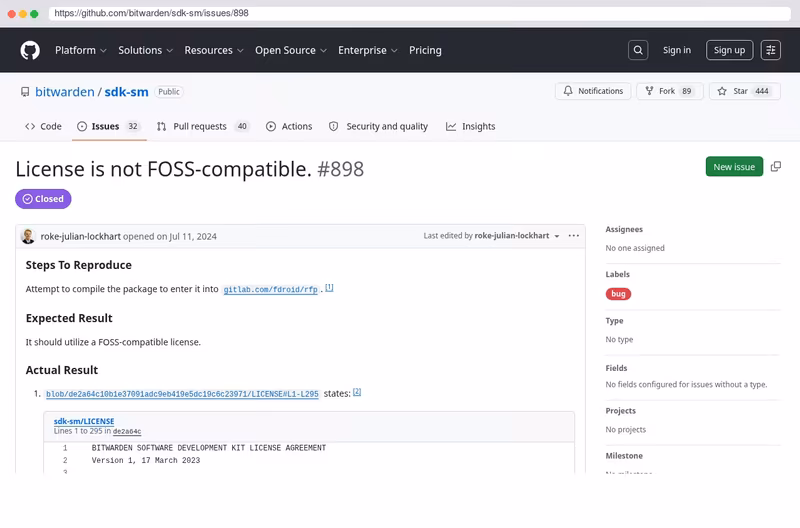Image resolution: width=800 pixels, height=528 pixels.
Task: Open the LICENSE#L1-L295 blob link
Action: [x=182, y=394]
